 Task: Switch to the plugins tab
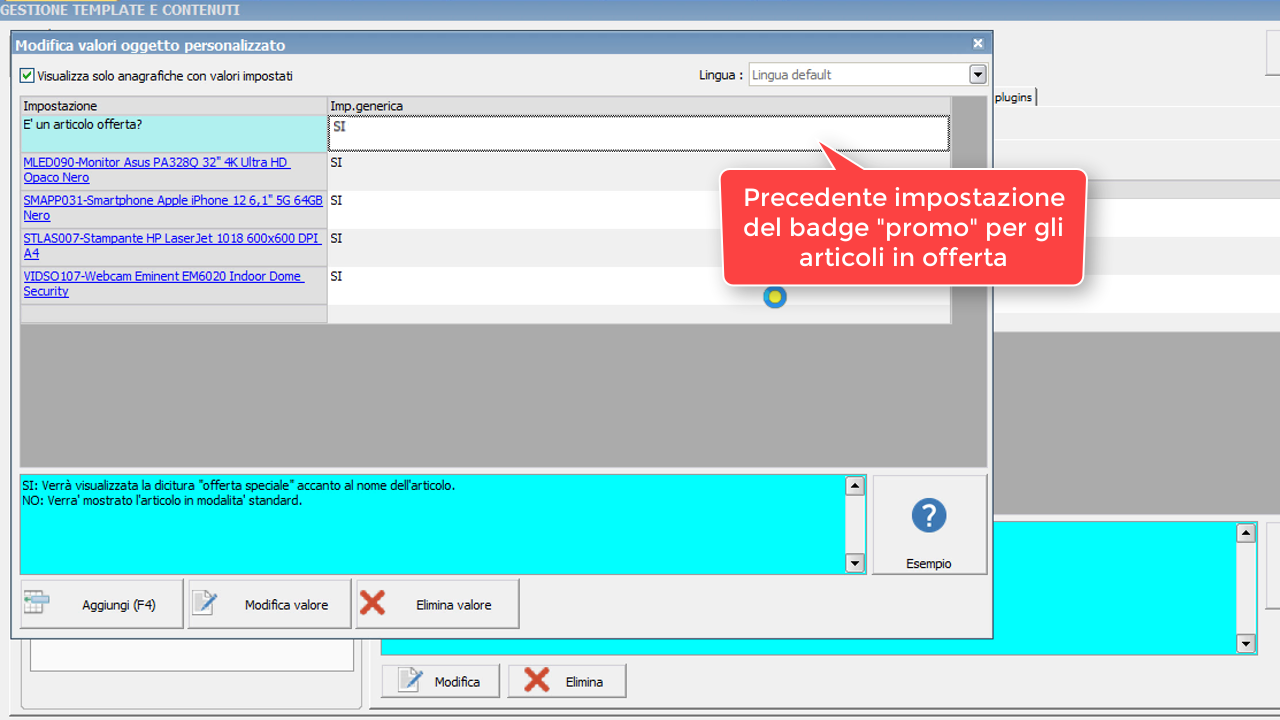pyautogui.click(x=1014, y=97)
